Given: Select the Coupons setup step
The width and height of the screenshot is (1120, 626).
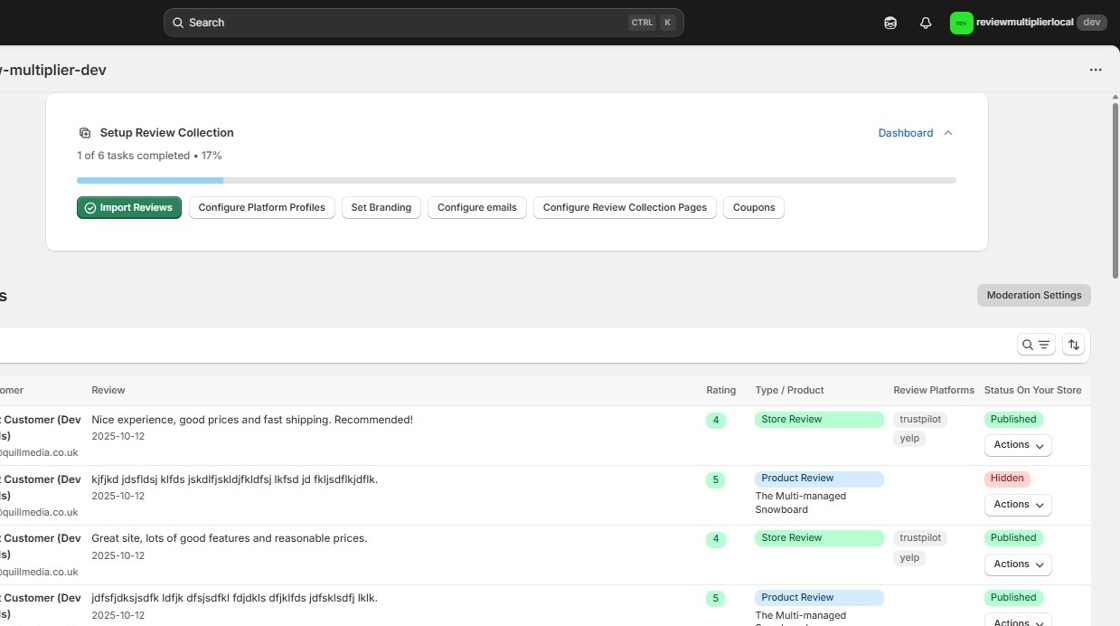Looking at the screenshot, I should tap(753, 207).
